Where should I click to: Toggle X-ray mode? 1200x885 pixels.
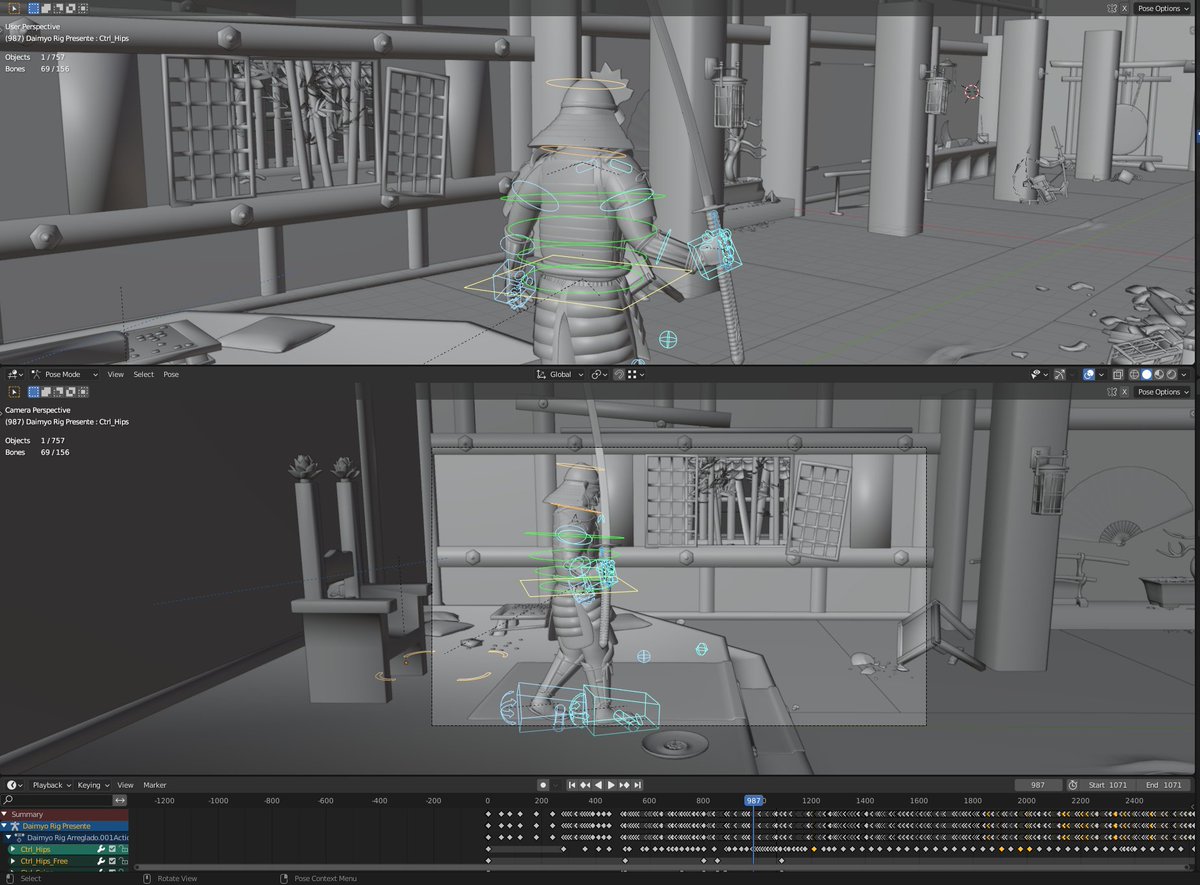tap(1118, 374)
